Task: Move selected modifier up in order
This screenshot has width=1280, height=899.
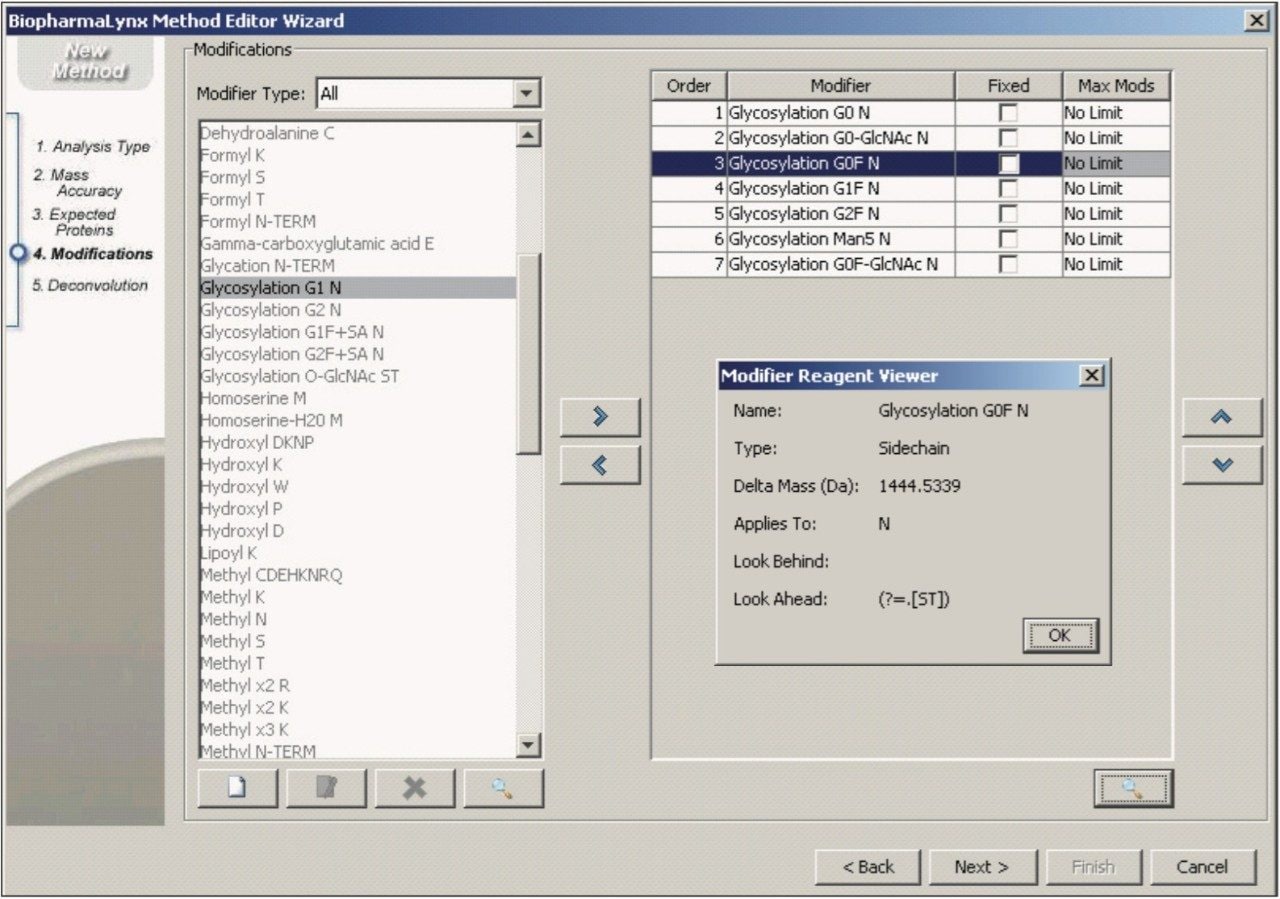Action: pos(1222,418)
